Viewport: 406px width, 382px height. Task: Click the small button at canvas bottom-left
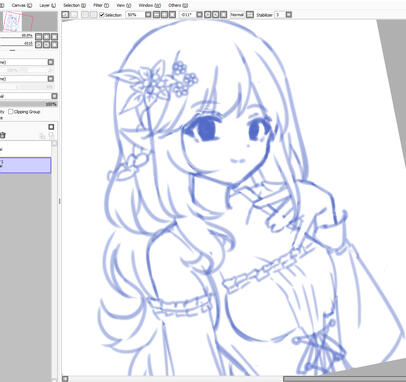coord(65,379)
